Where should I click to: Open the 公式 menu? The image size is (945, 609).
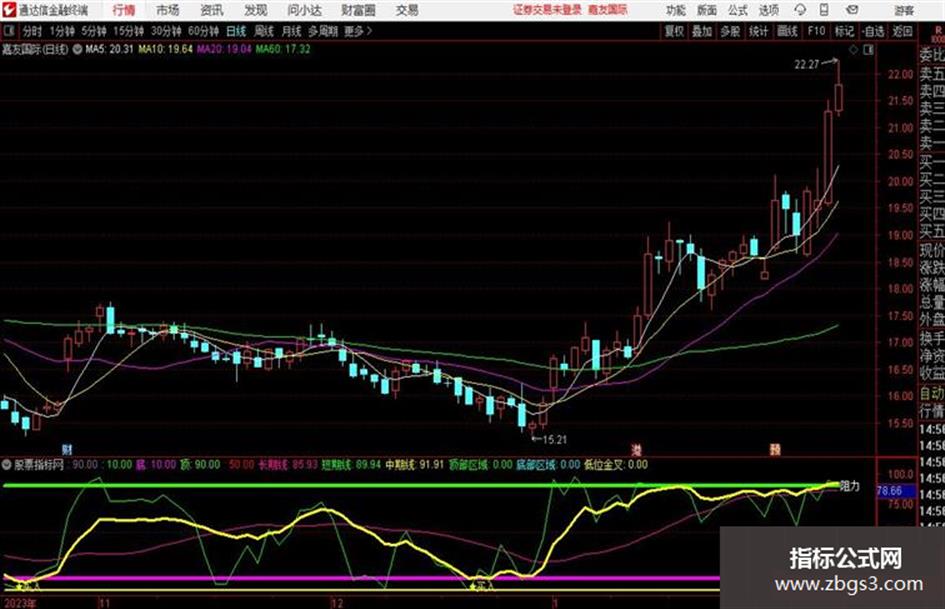(738, 10)
